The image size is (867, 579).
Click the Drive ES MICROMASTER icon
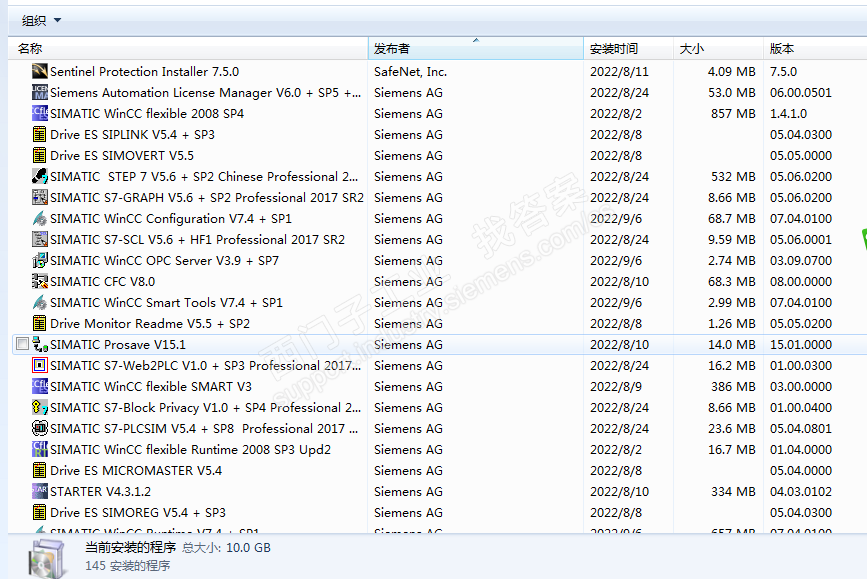(40, 471)
